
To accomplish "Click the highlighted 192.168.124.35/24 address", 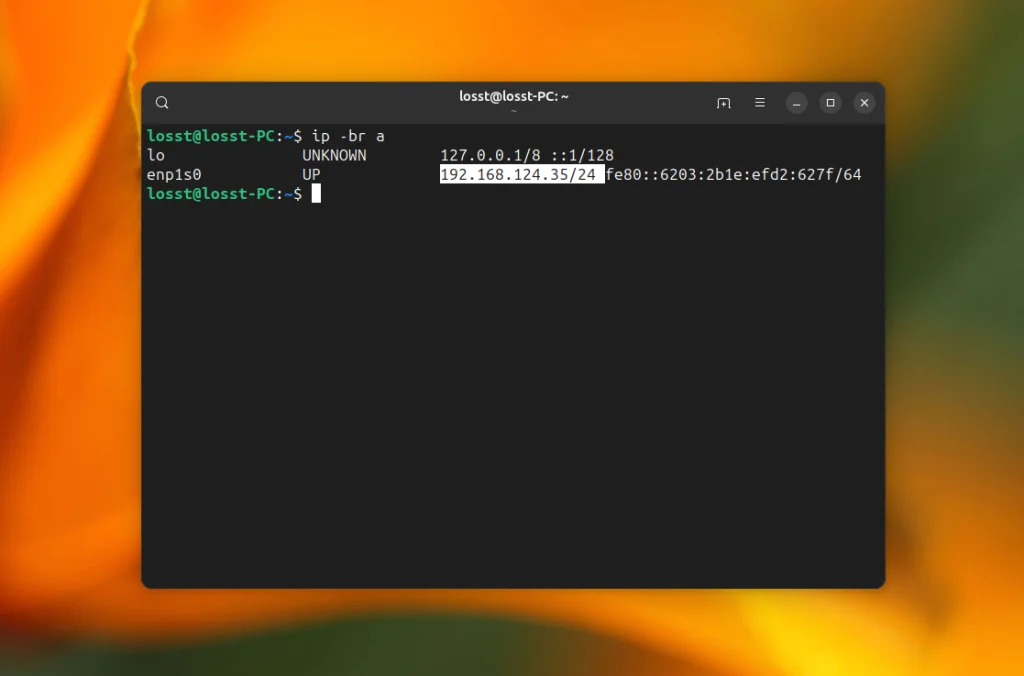I will coord(519,174).
